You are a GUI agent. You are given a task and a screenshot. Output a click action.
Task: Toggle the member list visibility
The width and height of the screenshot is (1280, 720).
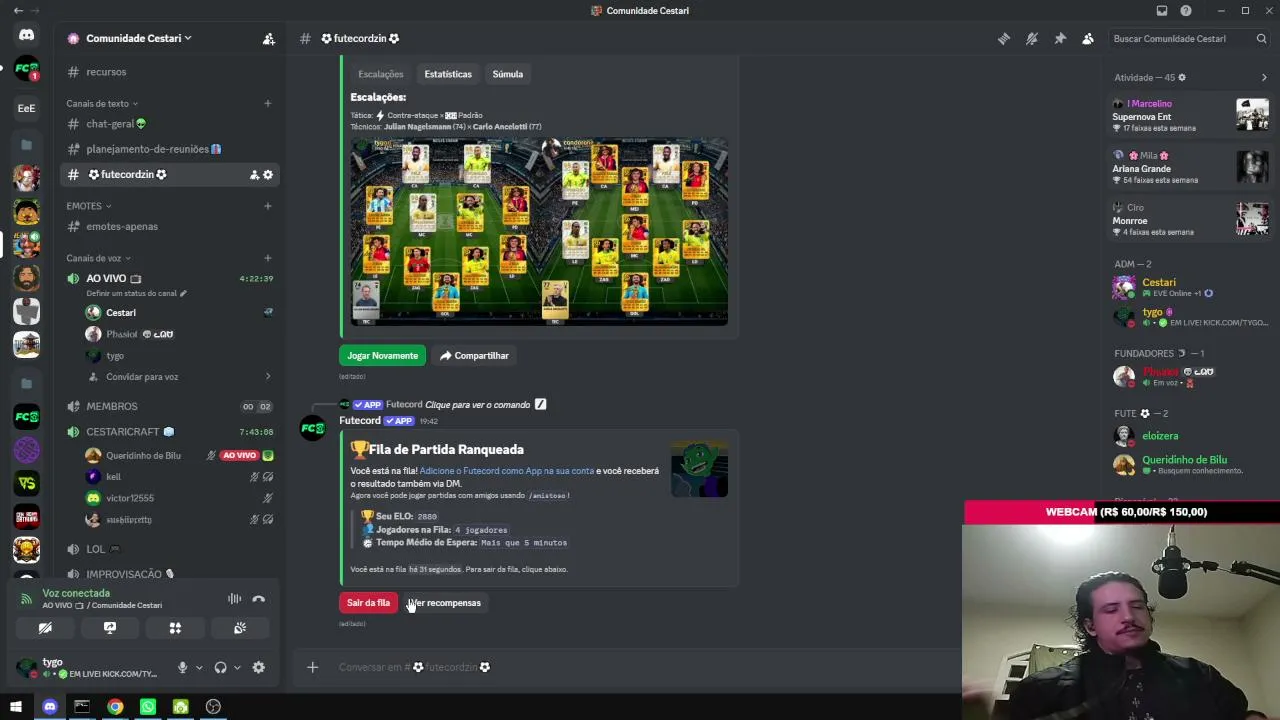pyautogui.click(x=1088, y=39)
